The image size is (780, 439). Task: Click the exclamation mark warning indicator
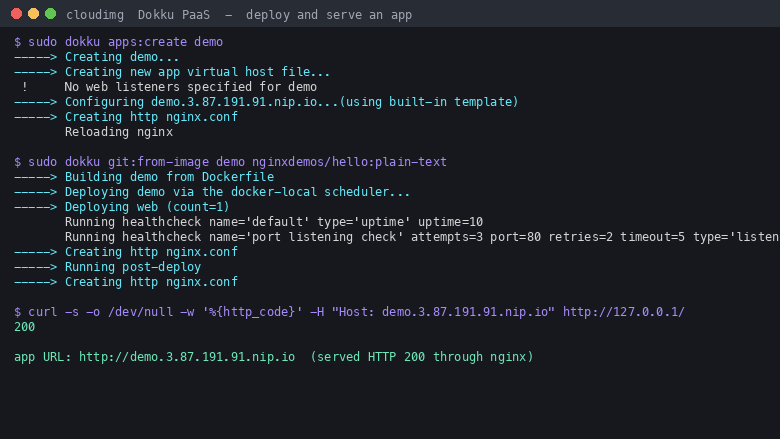click(x=25, y=87)
